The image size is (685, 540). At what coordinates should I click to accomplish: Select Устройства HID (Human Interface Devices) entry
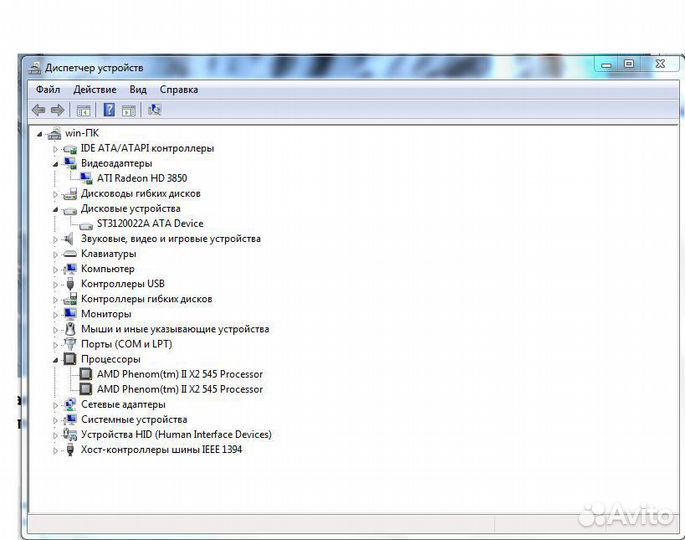tap(176, 434)
